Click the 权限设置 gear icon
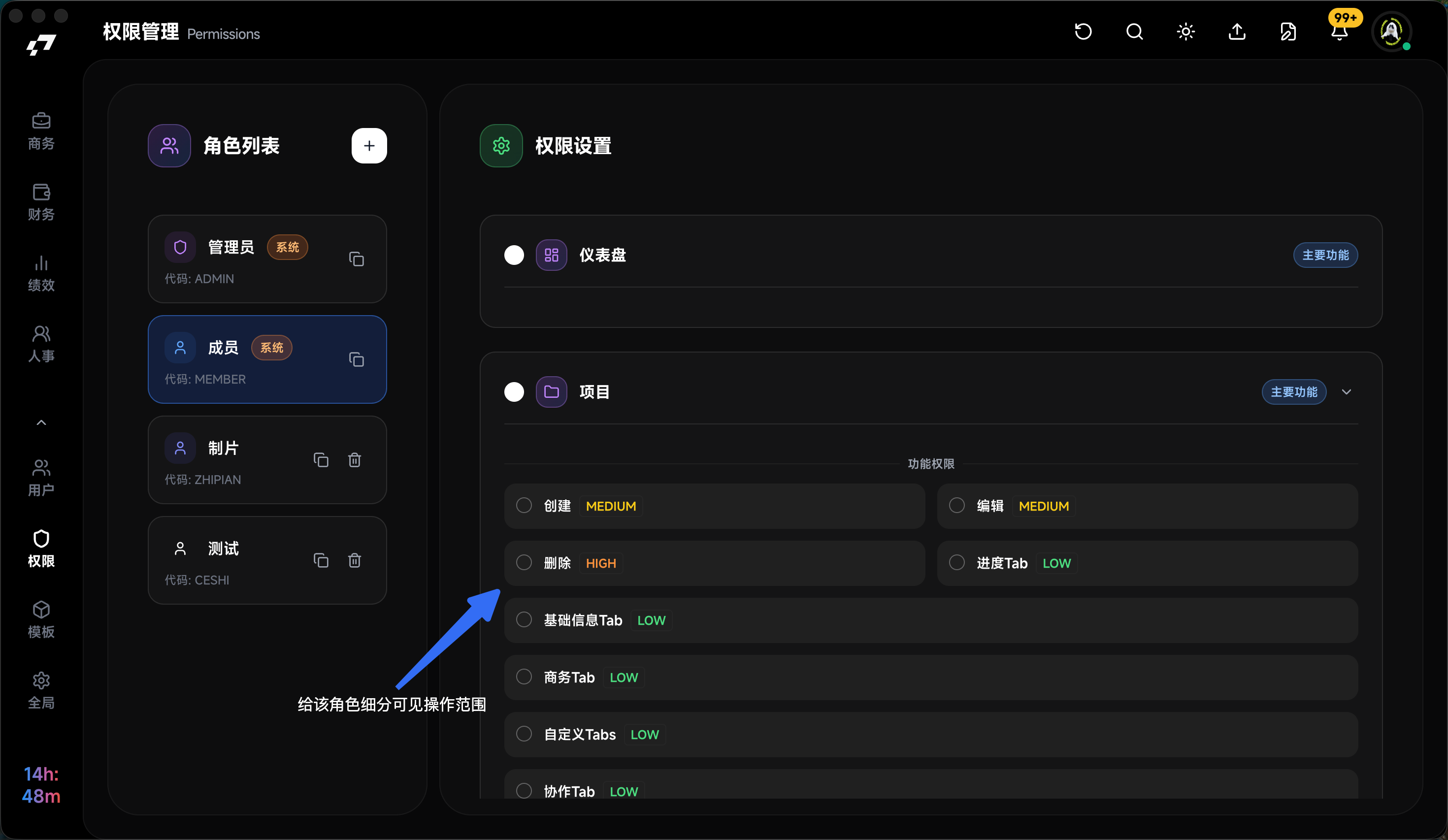This screenshot has height=840, width=1448. point(501,145)
